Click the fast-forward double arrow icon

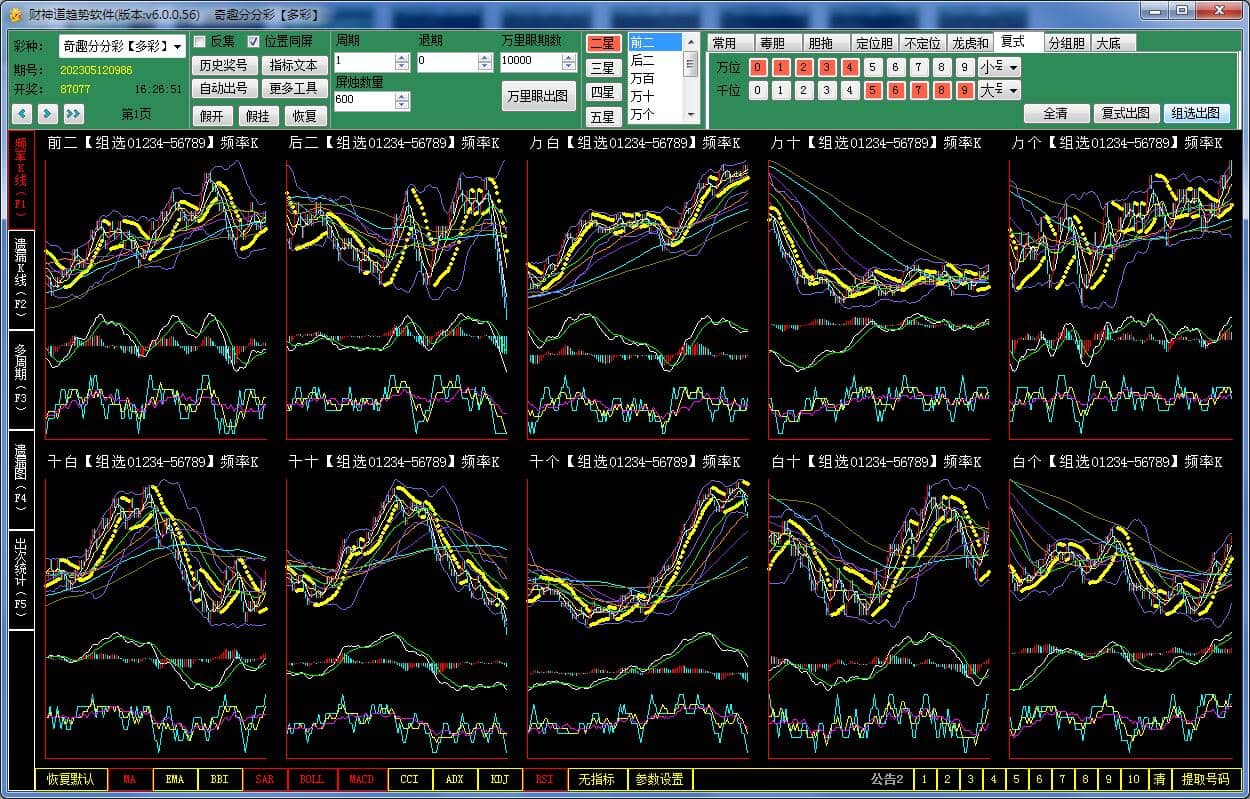[x=72, y=114]
